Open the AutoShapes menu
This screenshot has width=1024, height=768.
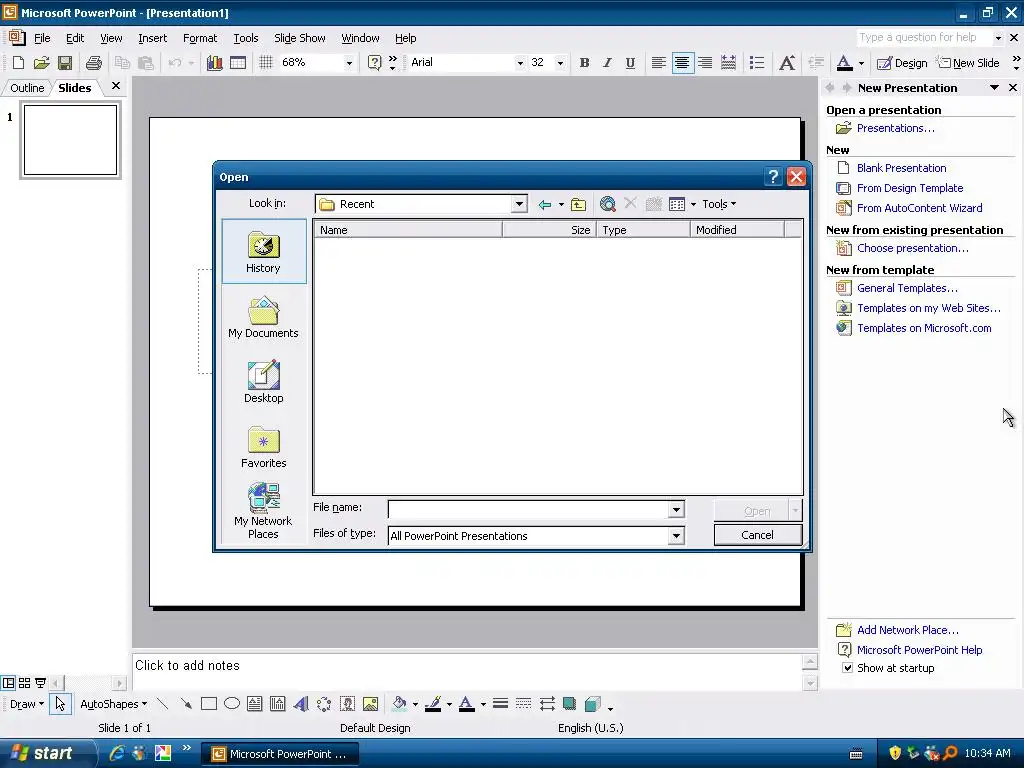click(x=113, y=704)
